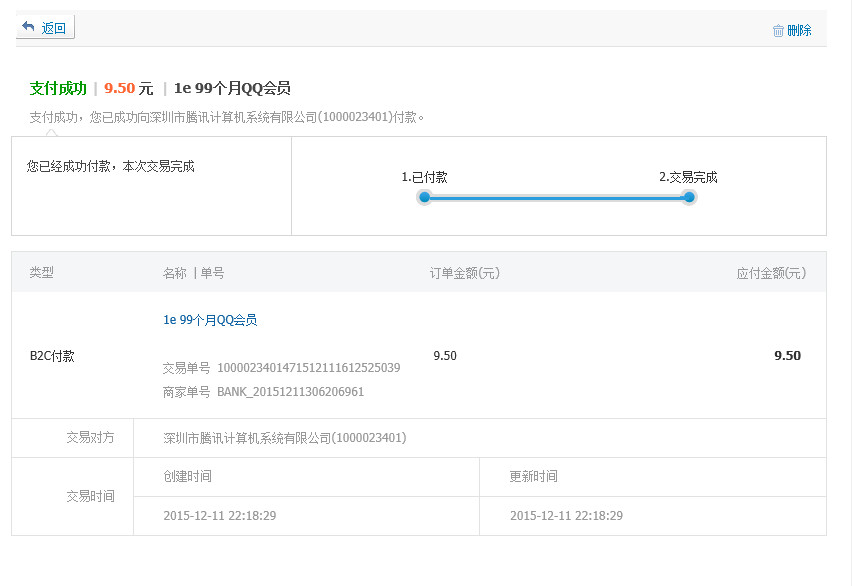Select the B2C付款 type cell
Viewport: 852px width, 586px height.
coord(52,356)
